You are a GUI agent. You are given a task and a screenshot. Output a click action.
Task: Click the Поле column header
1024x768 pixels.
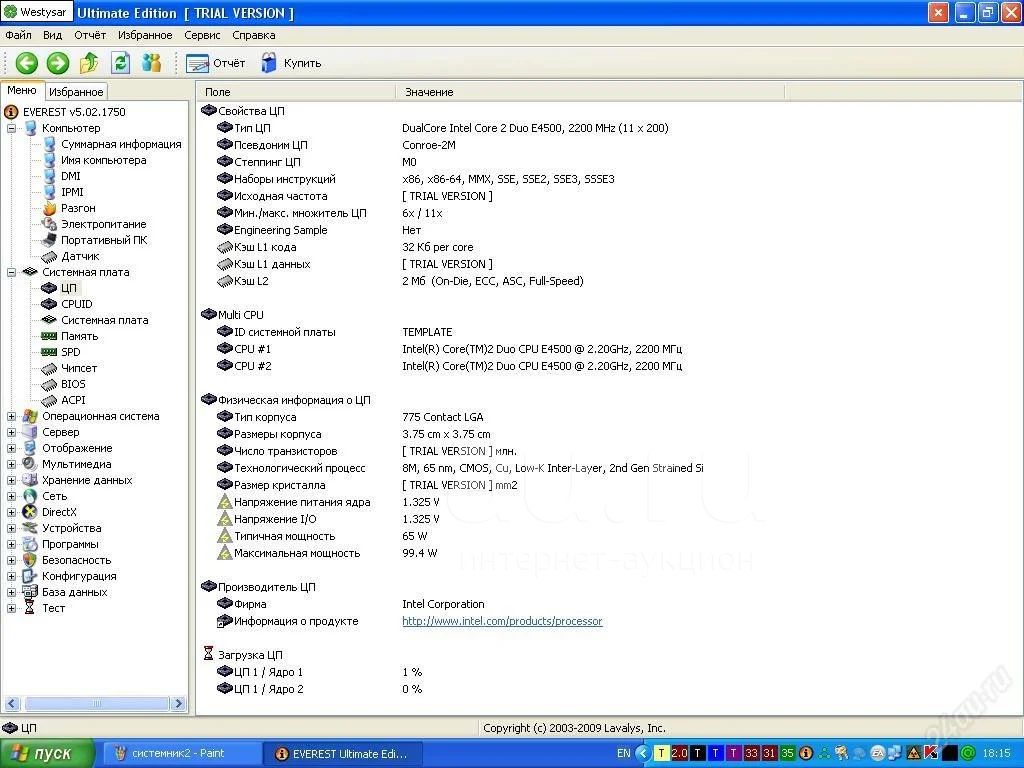pyautogui.click(x=296, y=92)
